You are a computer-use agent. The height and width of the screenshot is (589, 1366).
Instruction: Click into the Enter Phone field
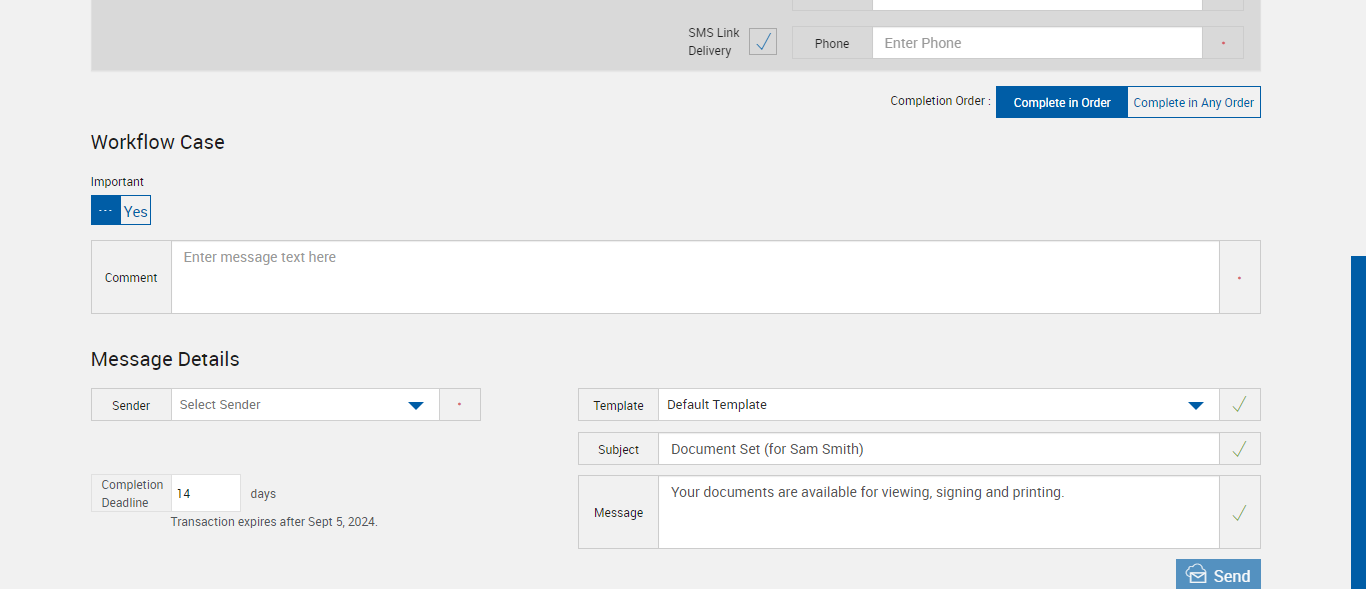pyautogui.click(x=1036, y=43)
